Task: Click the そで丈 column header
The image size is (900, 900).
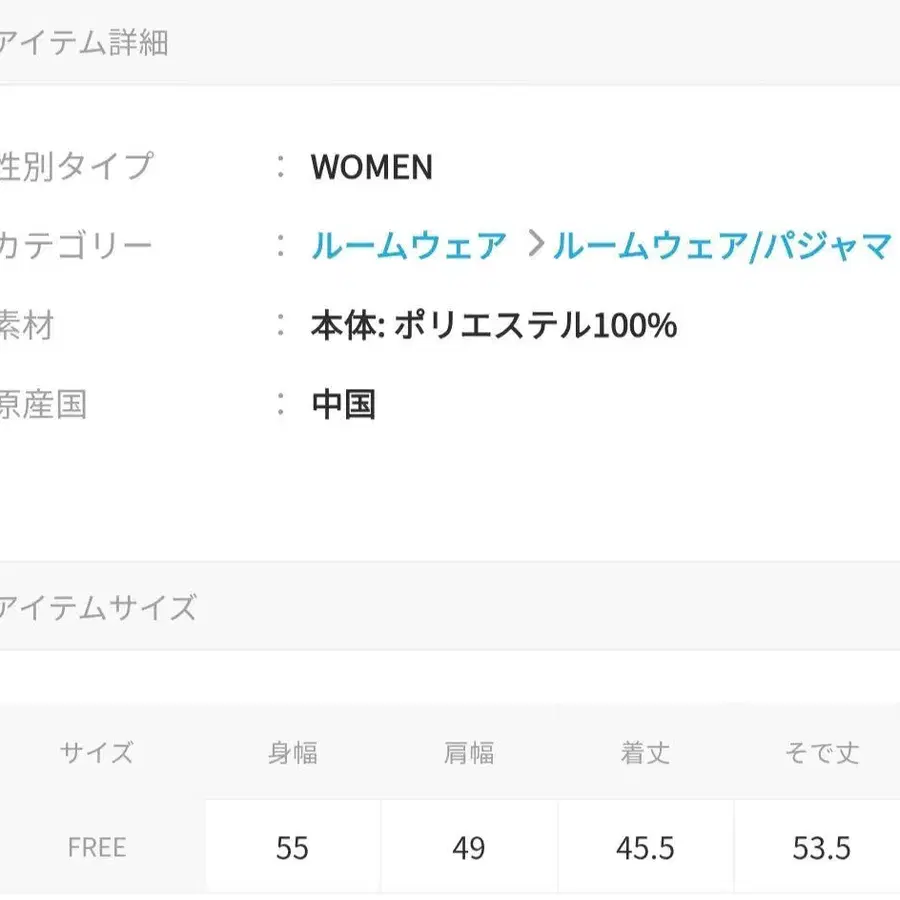Action: pyautogui.click(x=820, y=753)
